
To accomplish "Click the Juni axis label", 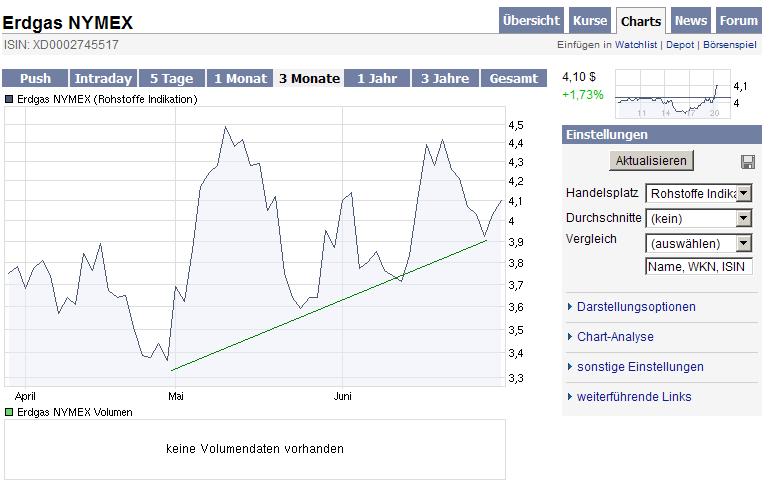I will 342,396.
